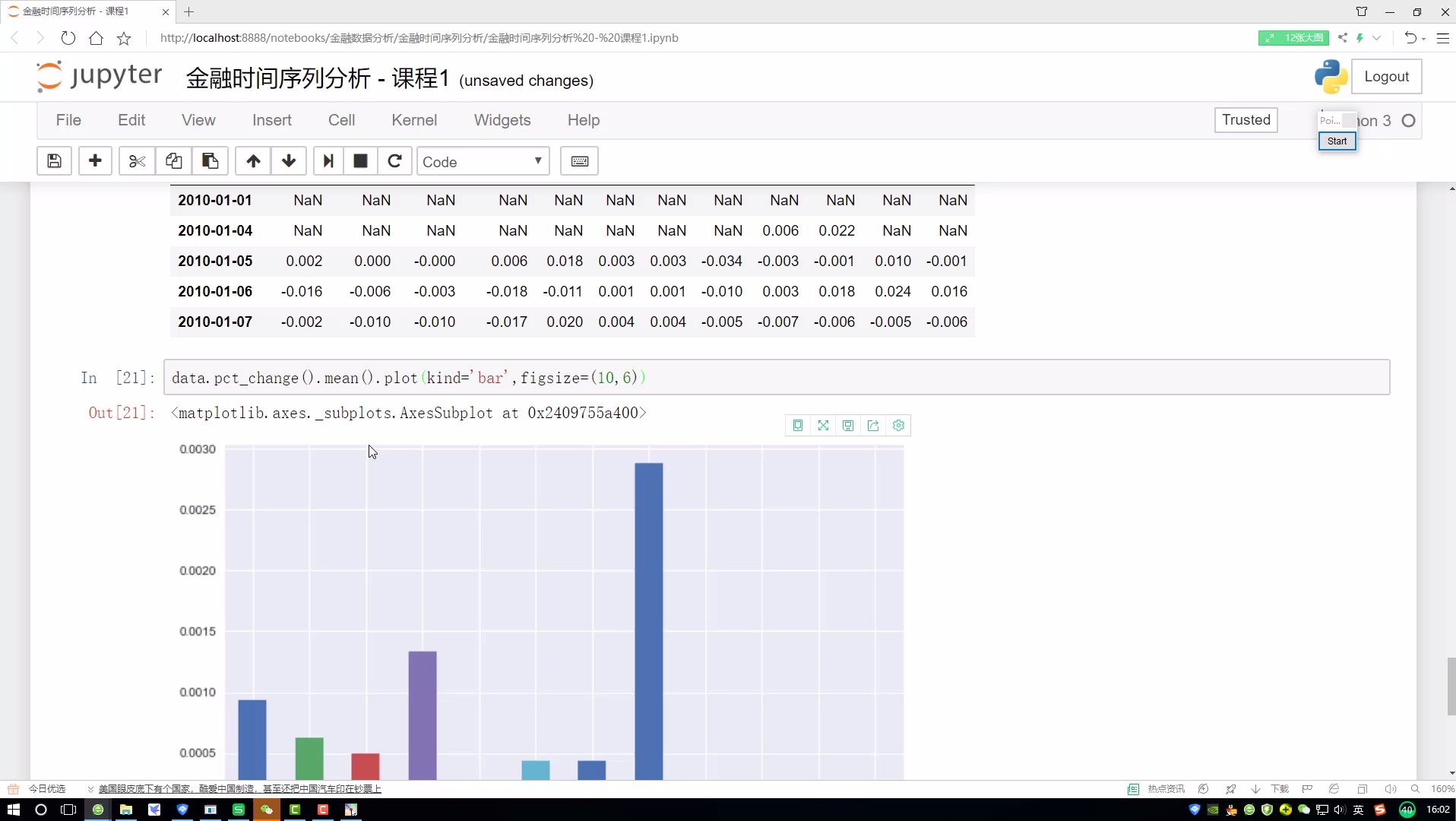Open the Windows Start menu
The height and width of the screenshot is (821, 1456).
click(x=13, y=810)
